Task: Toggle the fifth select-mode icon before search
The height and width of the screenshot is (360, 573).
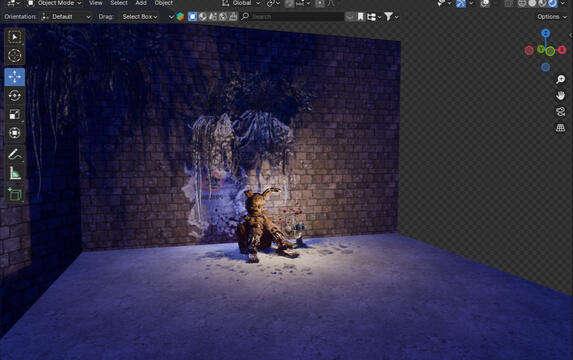Action: pos(233,16)
